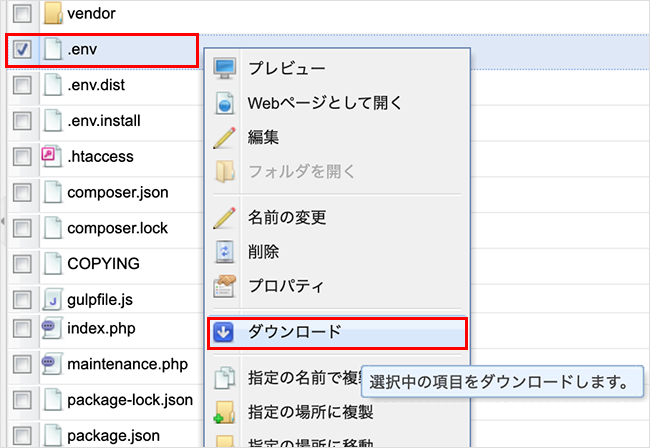Choose 指定の場所に複製 menu entry

(310, 411)
